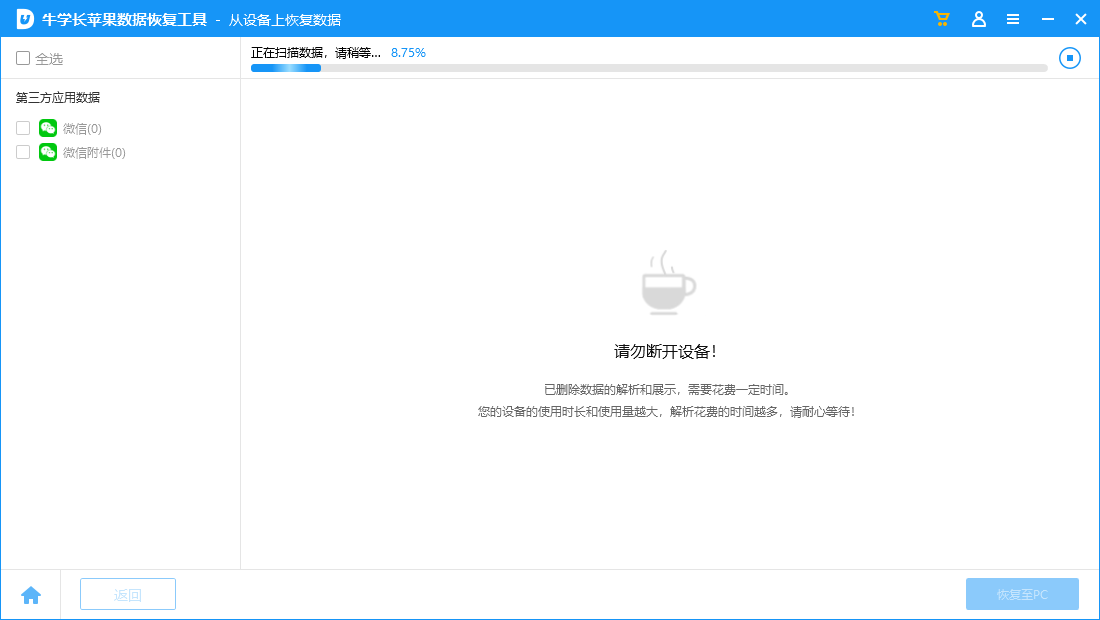Viewport: 1100px width, 620px height.
Task: Enable the 微信附件(0) checkbox
Action: click(x=22, y=152)
